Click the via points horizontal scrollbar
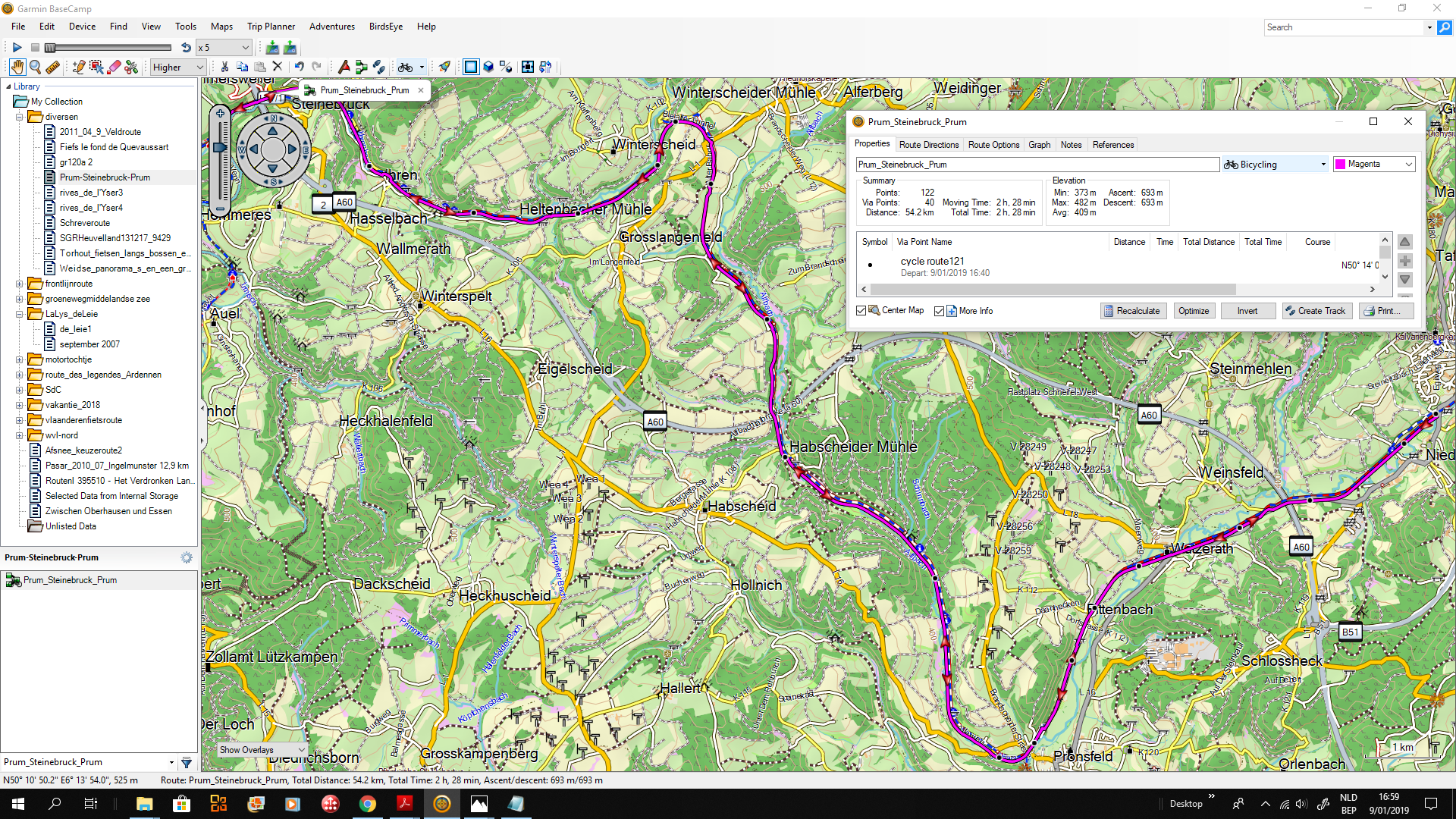The width and height of the screenshot is (1456, 819). coord(1053,290)
